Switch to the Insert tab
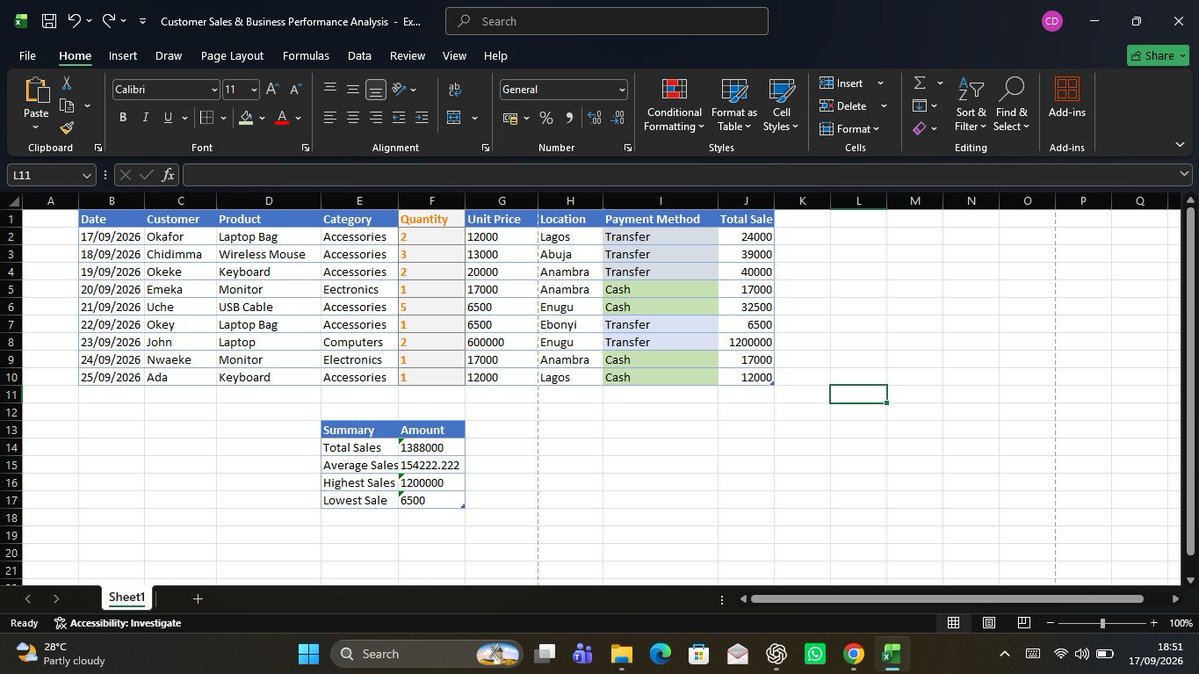 pos(122,56)
